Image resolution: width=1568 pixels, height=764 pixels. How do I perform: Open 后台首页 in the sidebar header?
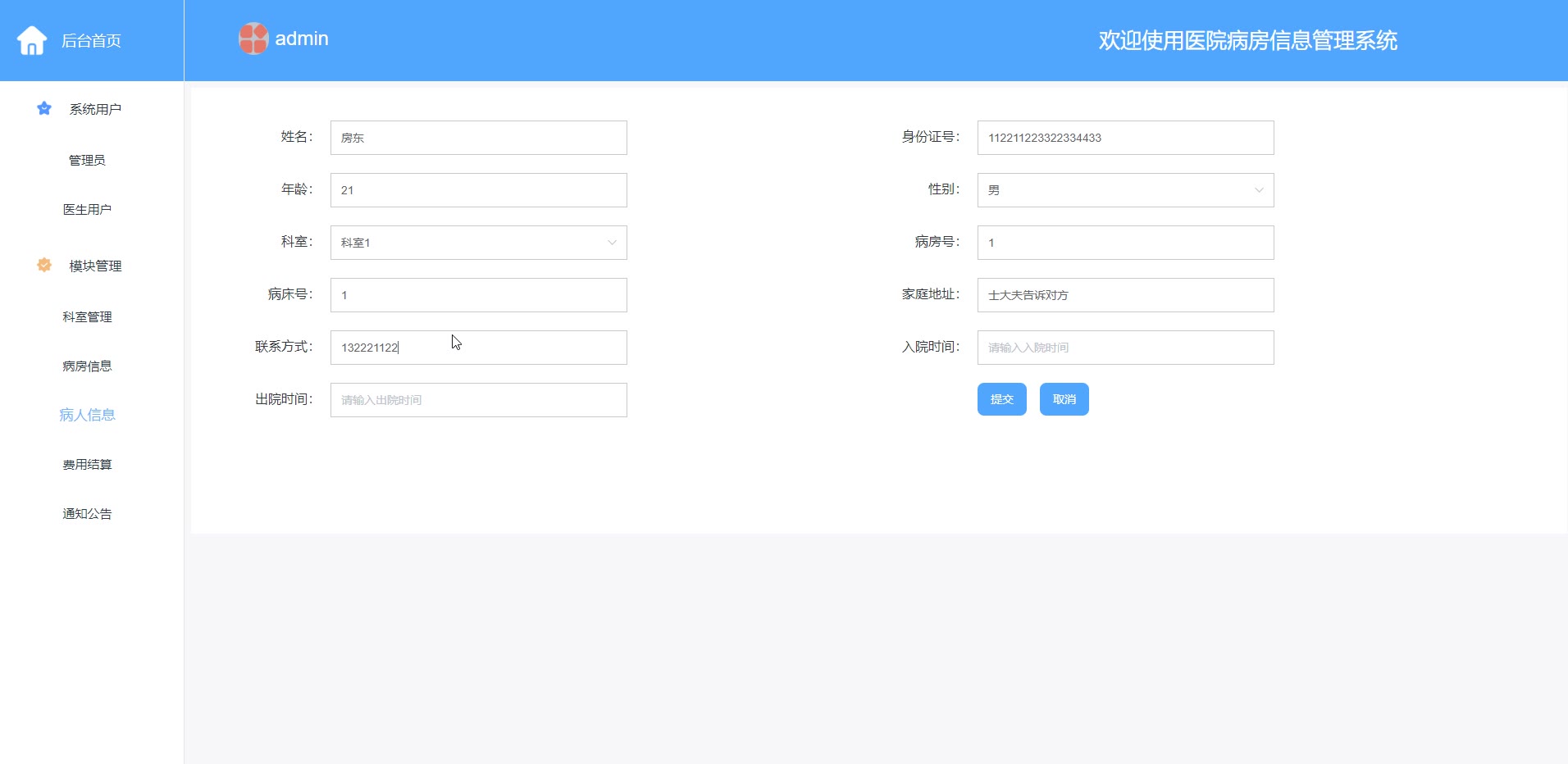pos(91,41)
